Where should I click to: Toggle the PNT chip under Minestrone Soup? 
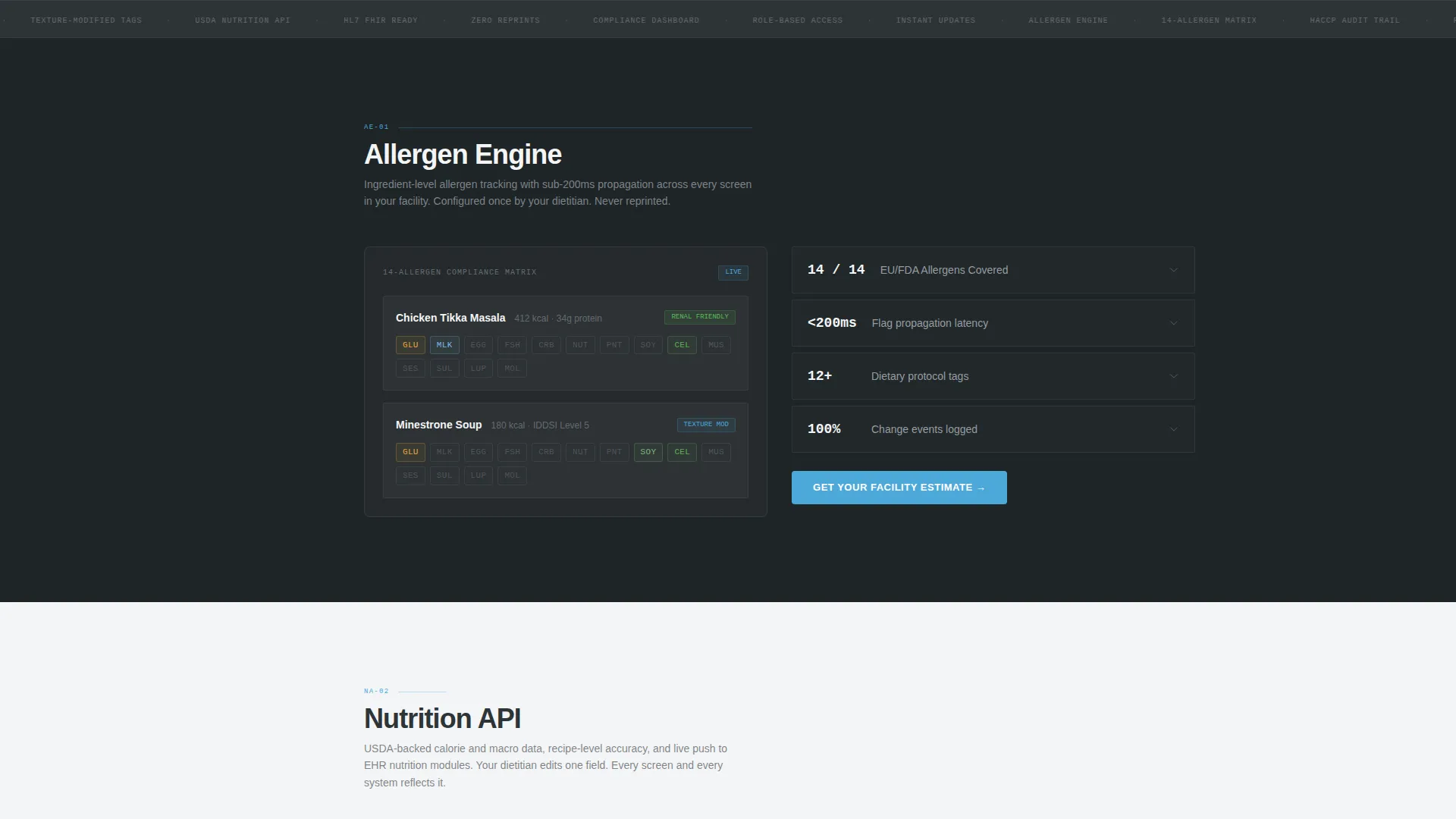[x=614, y=452]
